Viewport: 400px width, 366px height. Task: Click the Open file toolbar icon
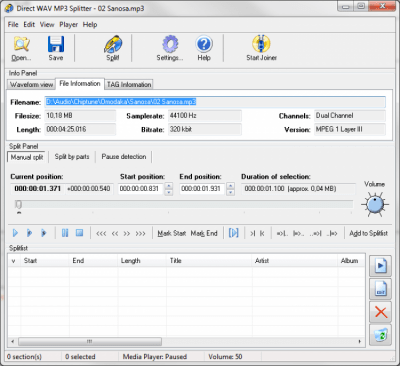click(x=21, y=44)
